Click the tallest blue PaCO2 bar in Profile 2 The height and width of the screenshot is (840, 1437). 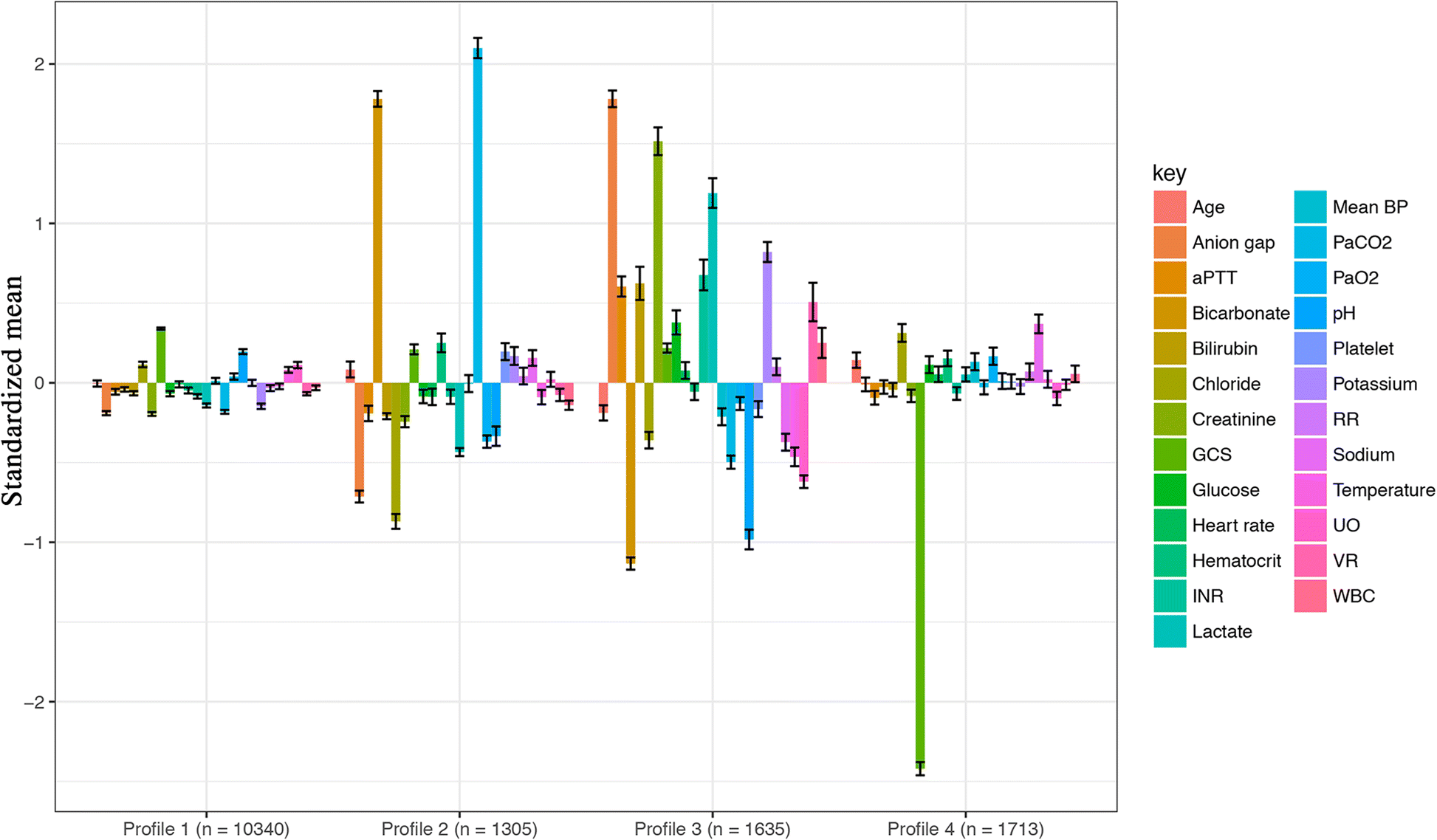click(x=478, y=216)
